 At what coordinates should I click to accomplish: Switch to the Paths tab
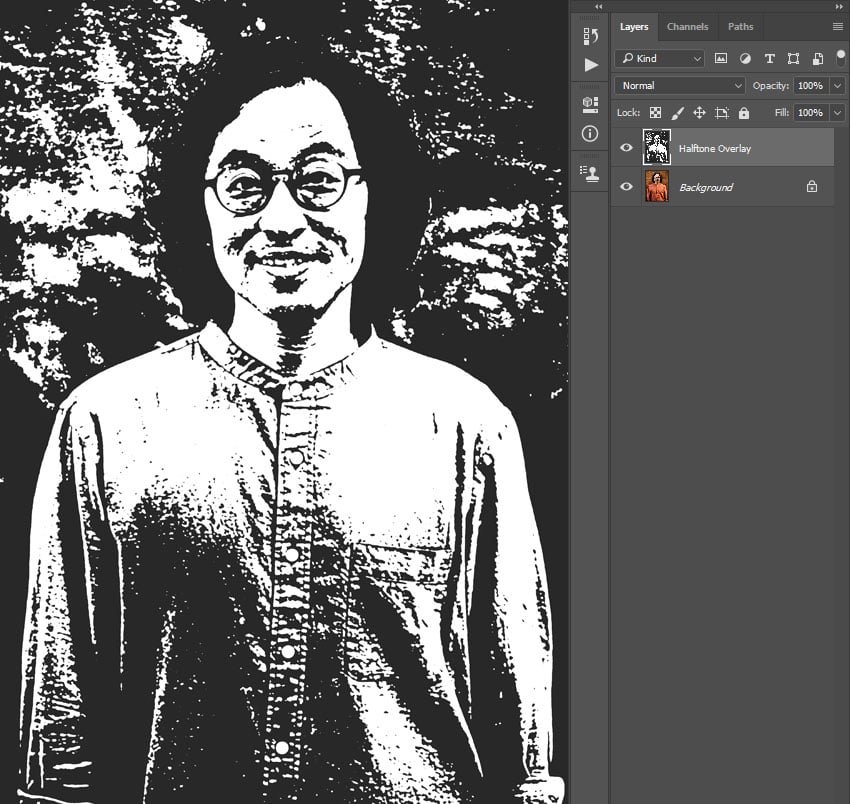[740, 27]
